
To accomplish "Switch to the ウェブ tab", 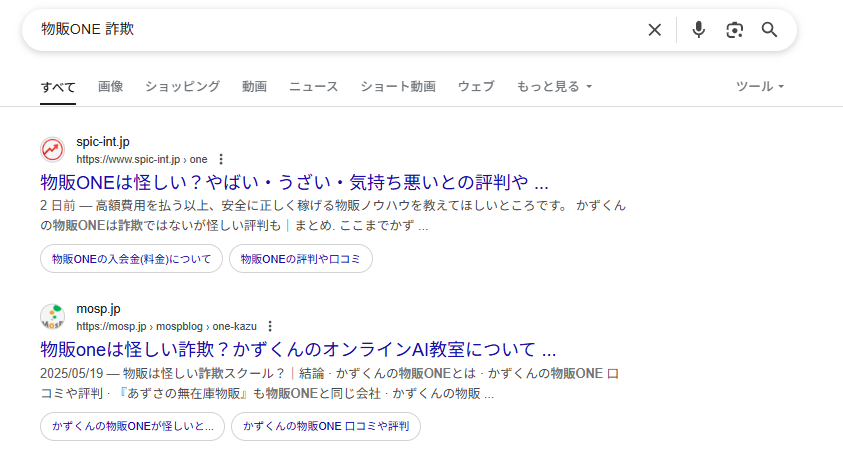I will pos(476,87).
